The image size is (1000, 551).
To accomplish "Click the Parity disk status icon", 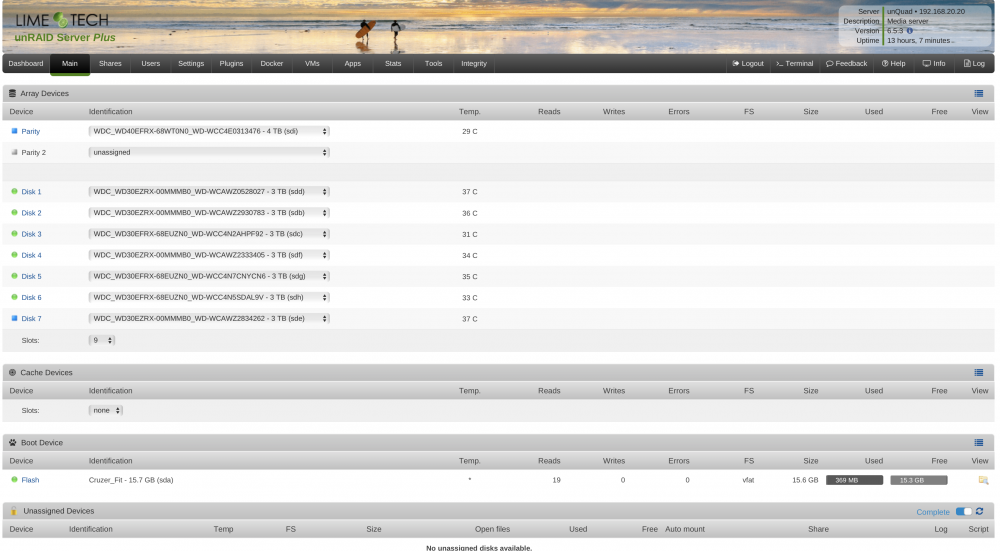I will pos(15,131).
